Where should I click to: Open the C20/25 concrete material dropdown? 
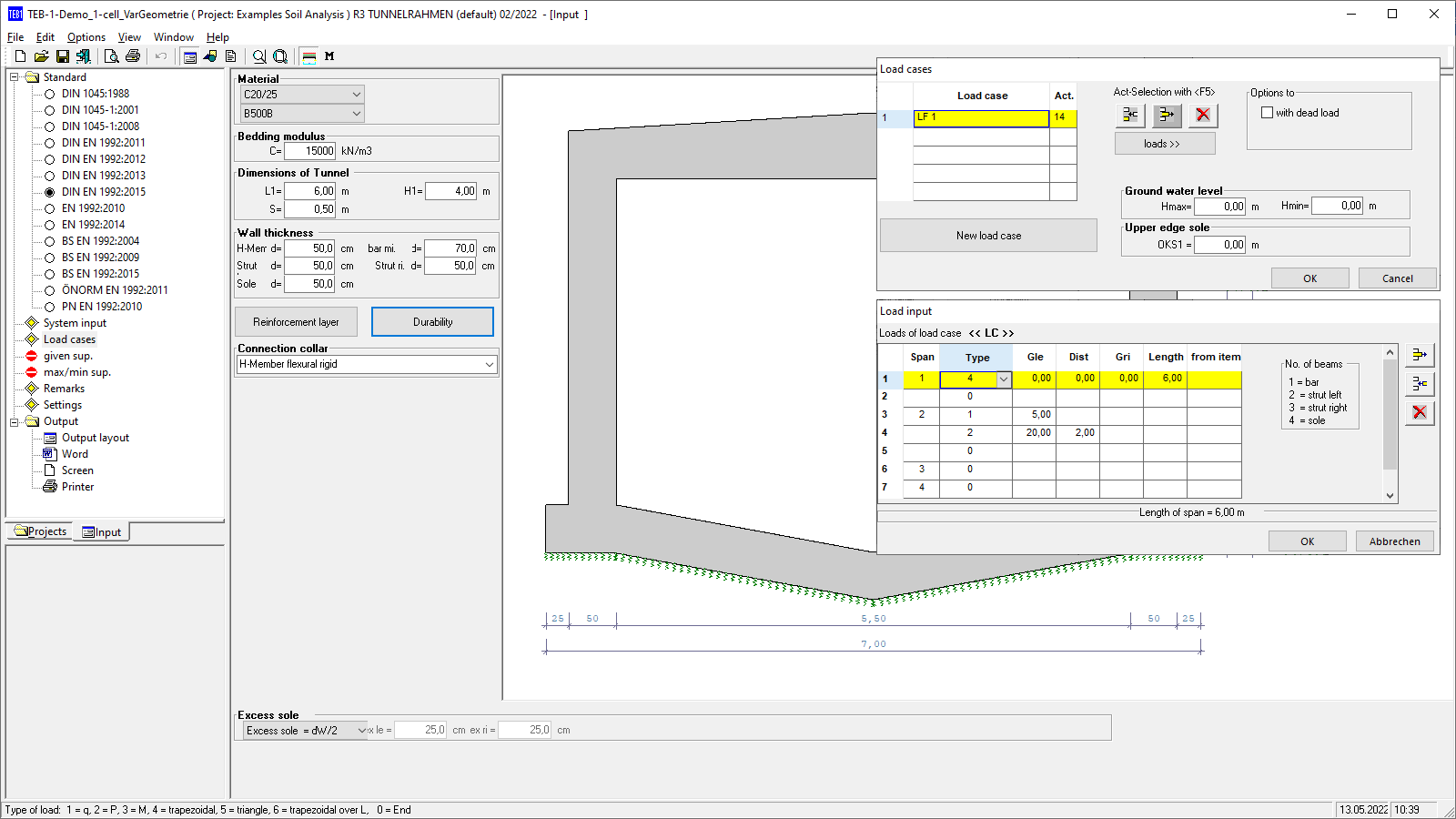(302, 95)
